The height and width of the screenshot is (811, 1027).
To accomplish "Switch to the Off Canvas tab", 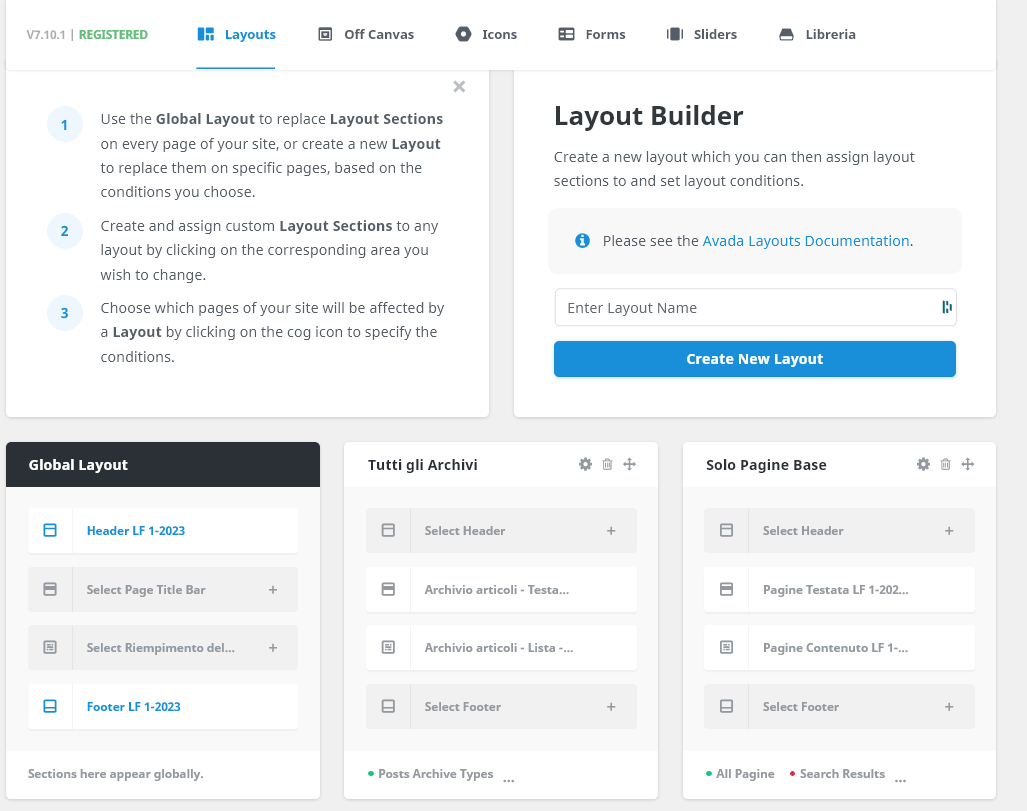I will [366, 33].
